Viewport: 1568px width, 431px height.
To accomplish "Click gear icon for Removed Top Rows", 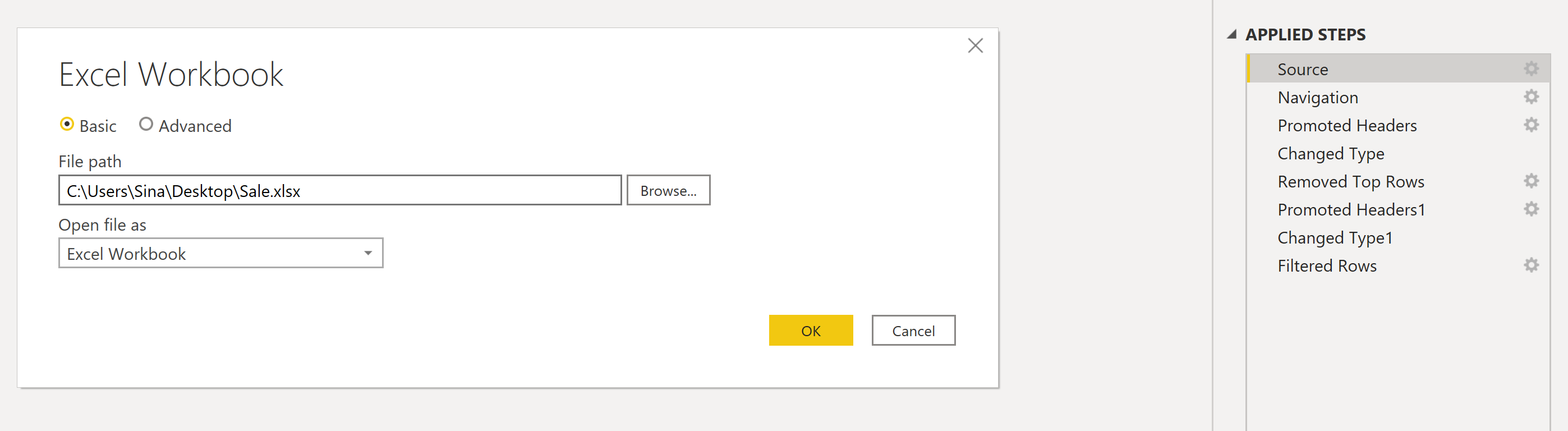I will click(x=1531, y=181).
